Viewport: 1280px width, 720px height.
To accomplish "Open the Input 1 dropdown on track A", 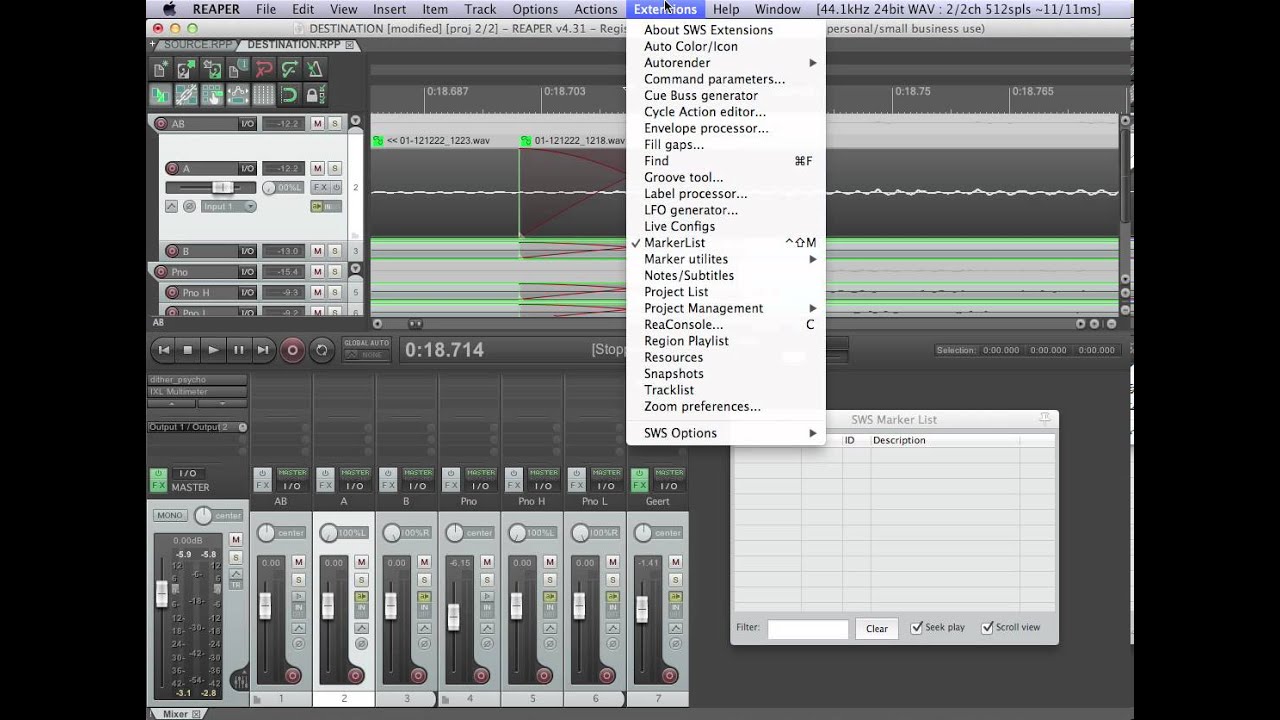I will [x=228, y=206].
